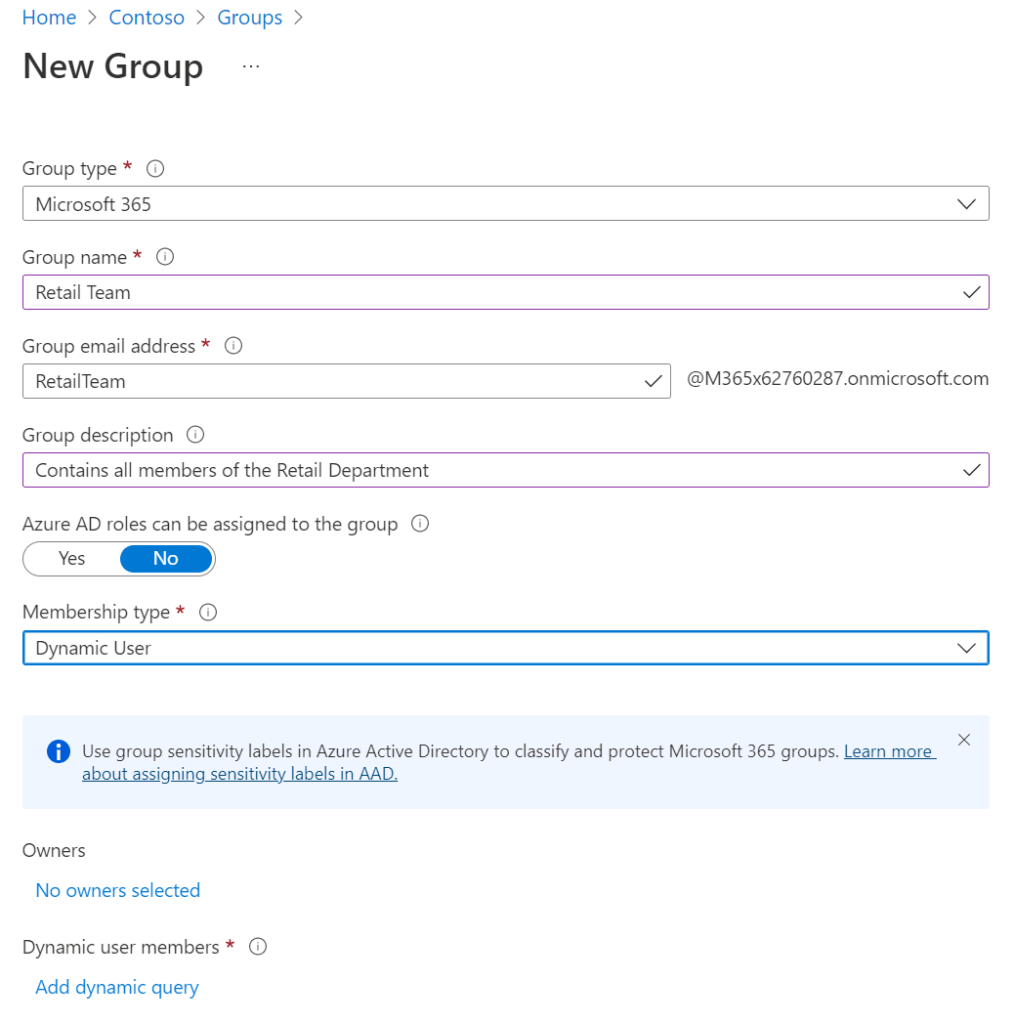Open the Membership type dropdown
The image size is (1014, 1023).
tap(505, 648)
